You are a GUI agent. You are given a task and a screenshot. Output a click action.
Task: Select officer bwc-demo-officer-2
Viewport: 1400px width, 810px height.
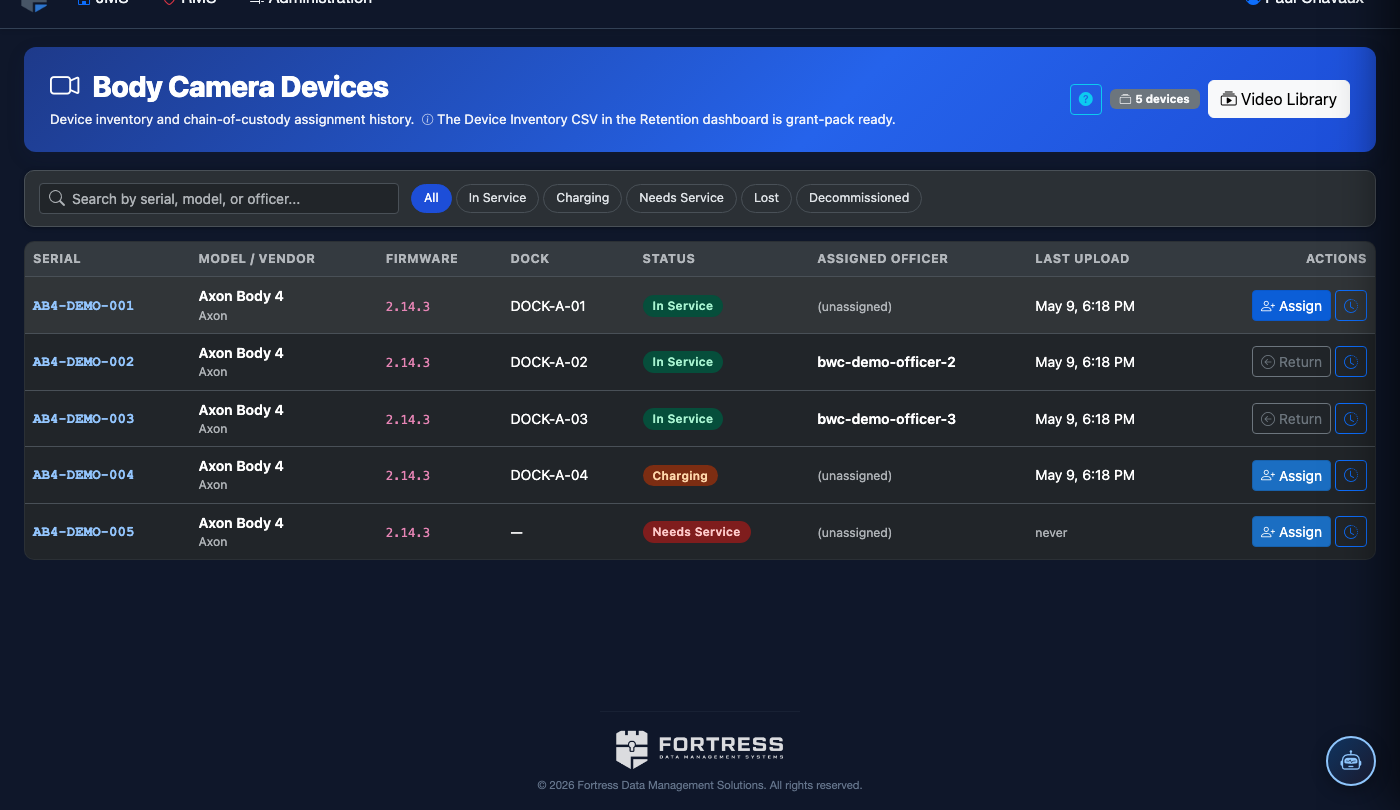(x=886, y=362)
